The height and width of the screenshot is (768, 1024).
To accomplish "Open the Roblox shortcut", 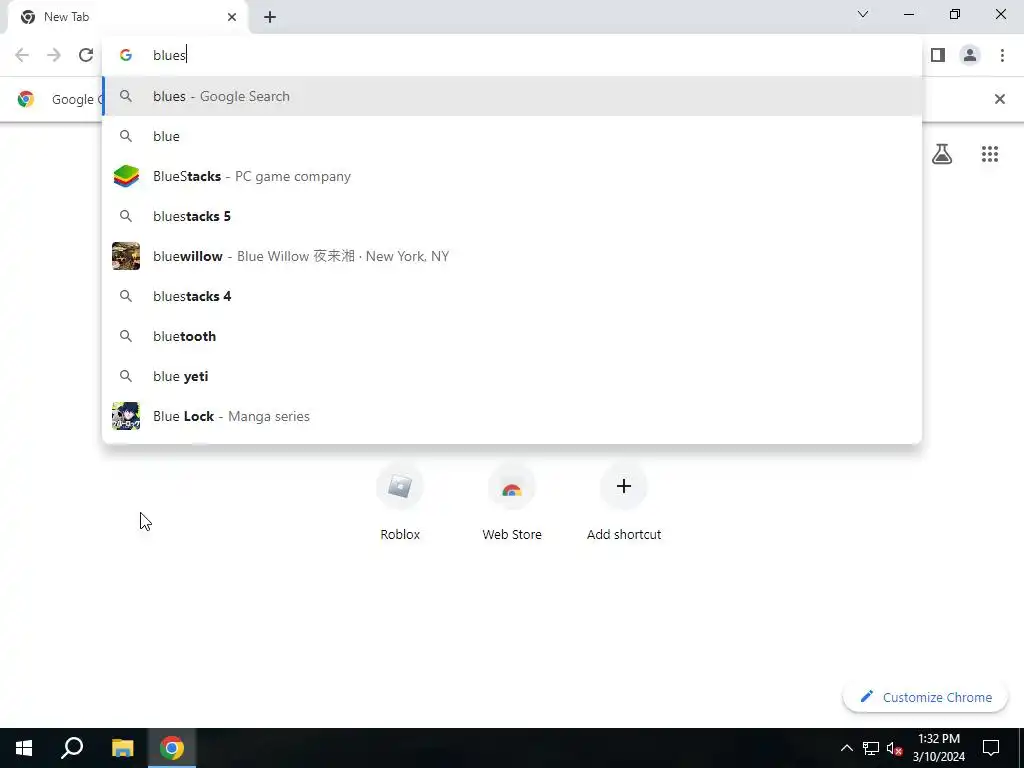I will point(400,502).
